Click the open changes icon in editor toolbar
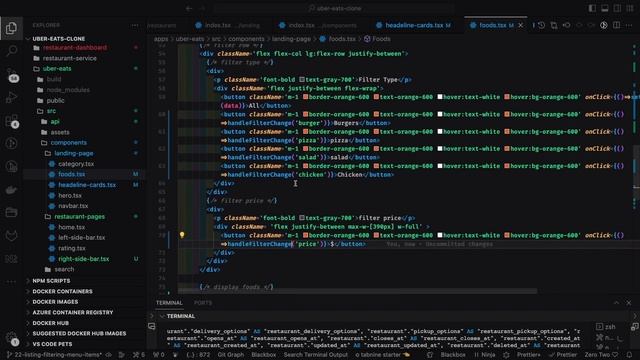 554,25
